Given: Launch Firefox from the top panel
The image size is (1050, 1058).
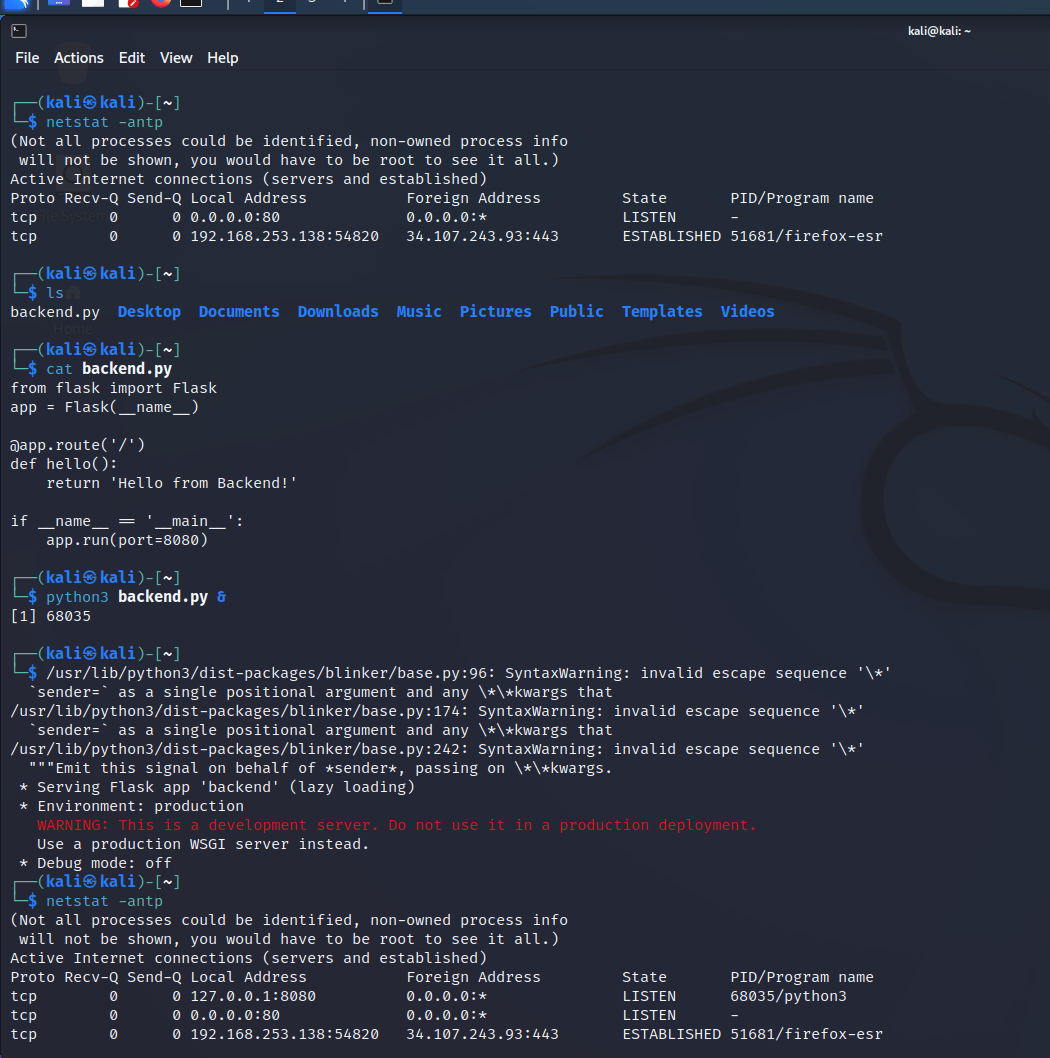Looking at the screenshot, I should (x=161, y=3).
